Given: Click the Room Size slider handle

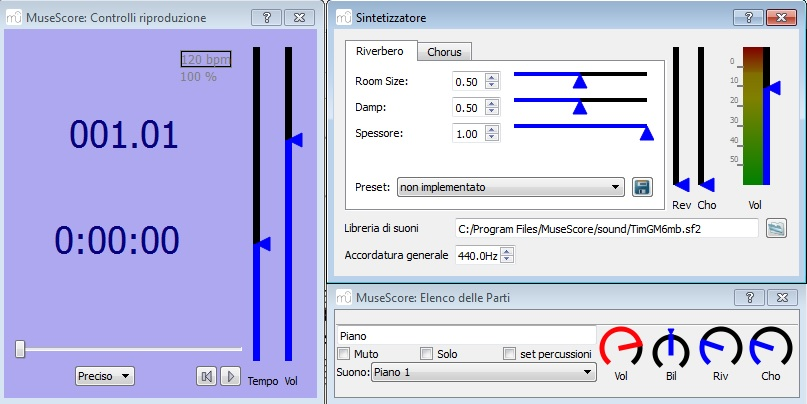Looking at the screenshot, I should [579, 81].
